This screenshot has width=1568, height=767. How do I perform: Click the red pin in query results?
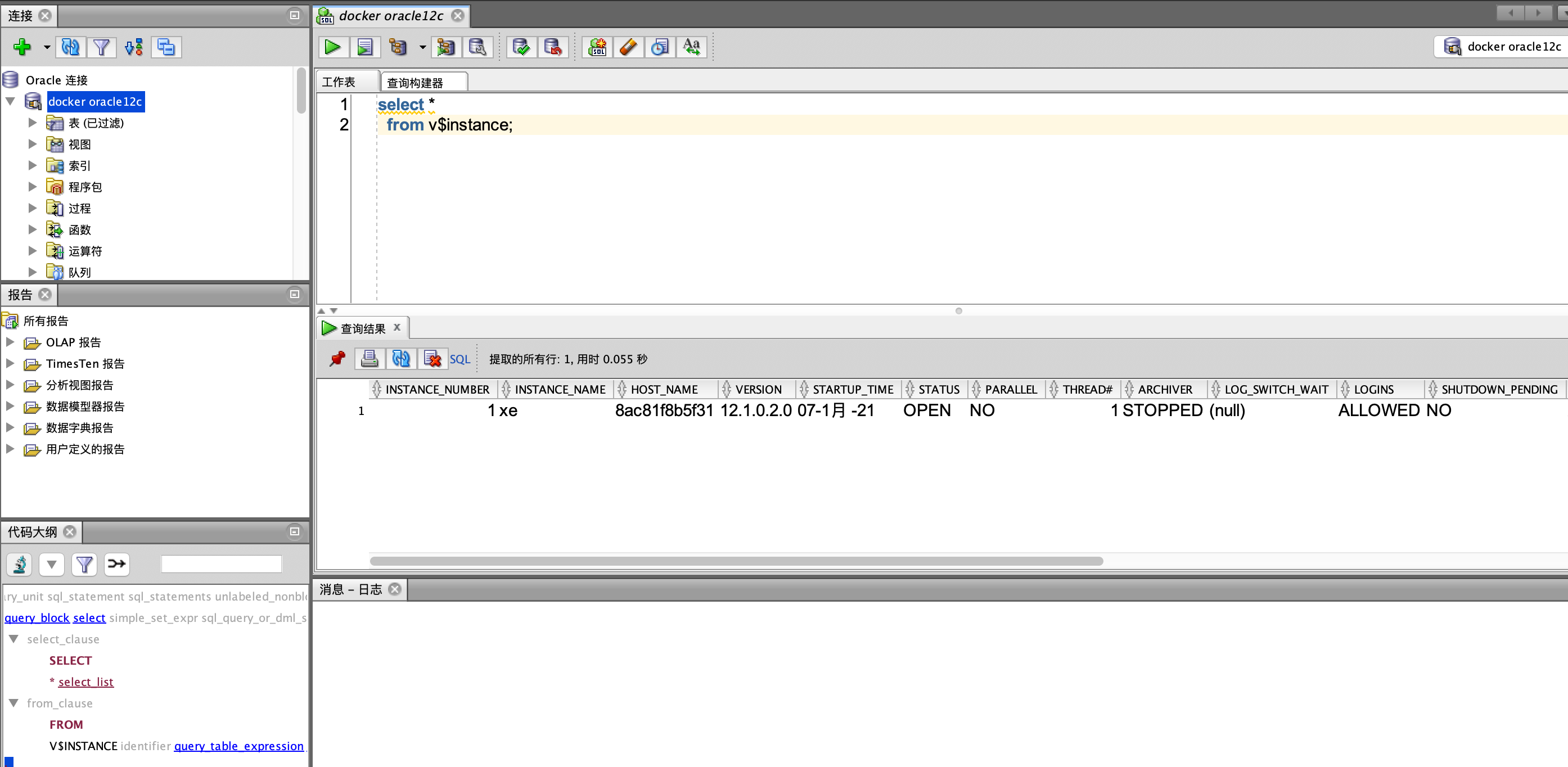pyautogui.click(x=337, y=359)
